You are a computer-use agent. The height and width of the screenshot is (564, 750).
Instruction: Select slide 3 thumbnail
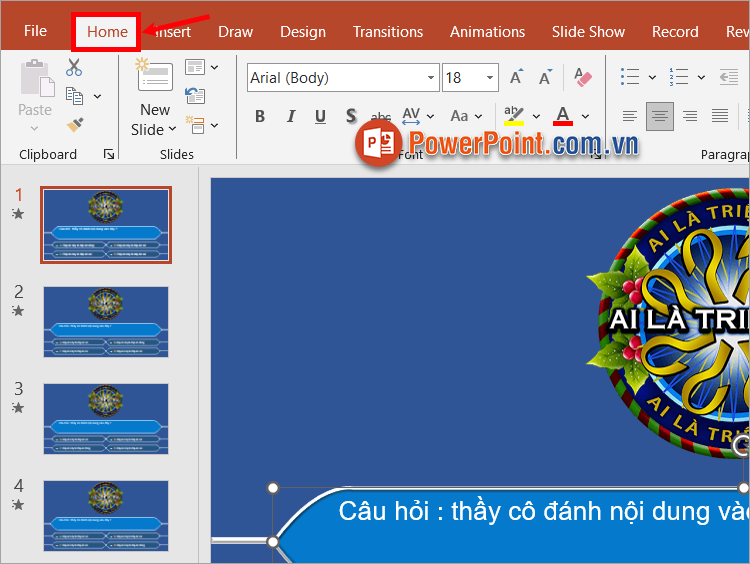106,419
